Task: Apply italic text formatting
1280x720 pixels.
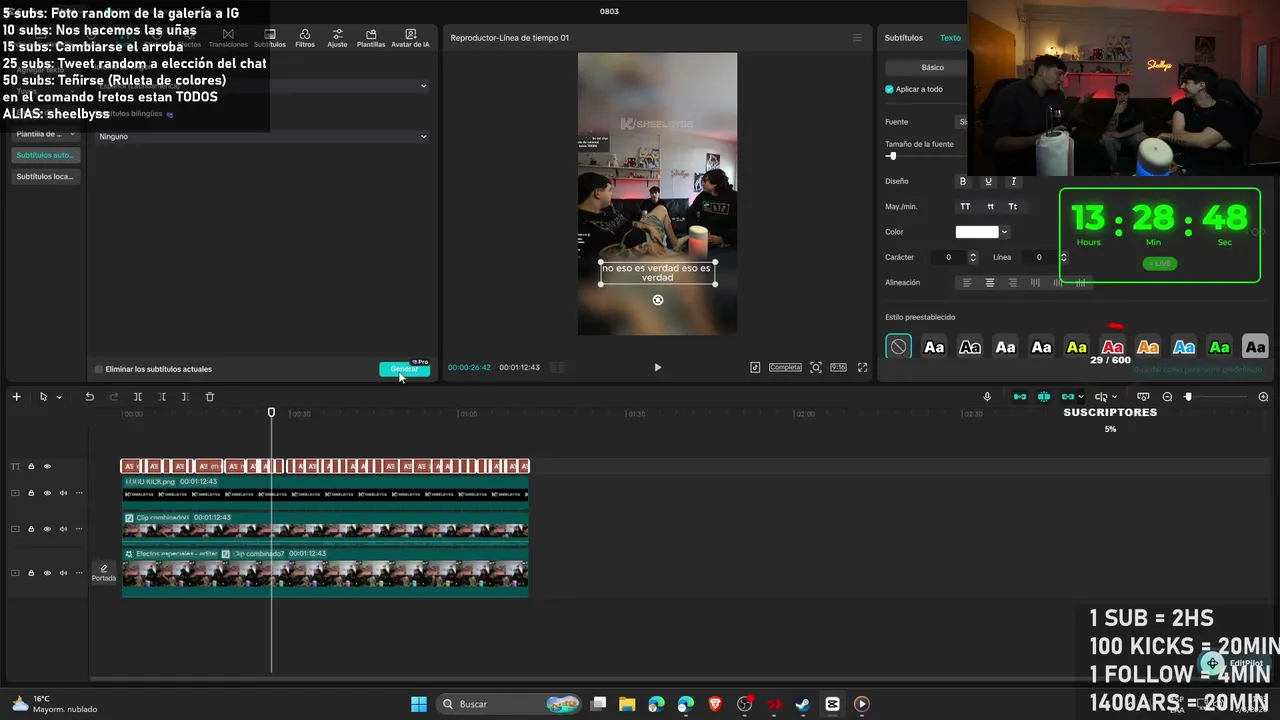Action: [1013, 181]
